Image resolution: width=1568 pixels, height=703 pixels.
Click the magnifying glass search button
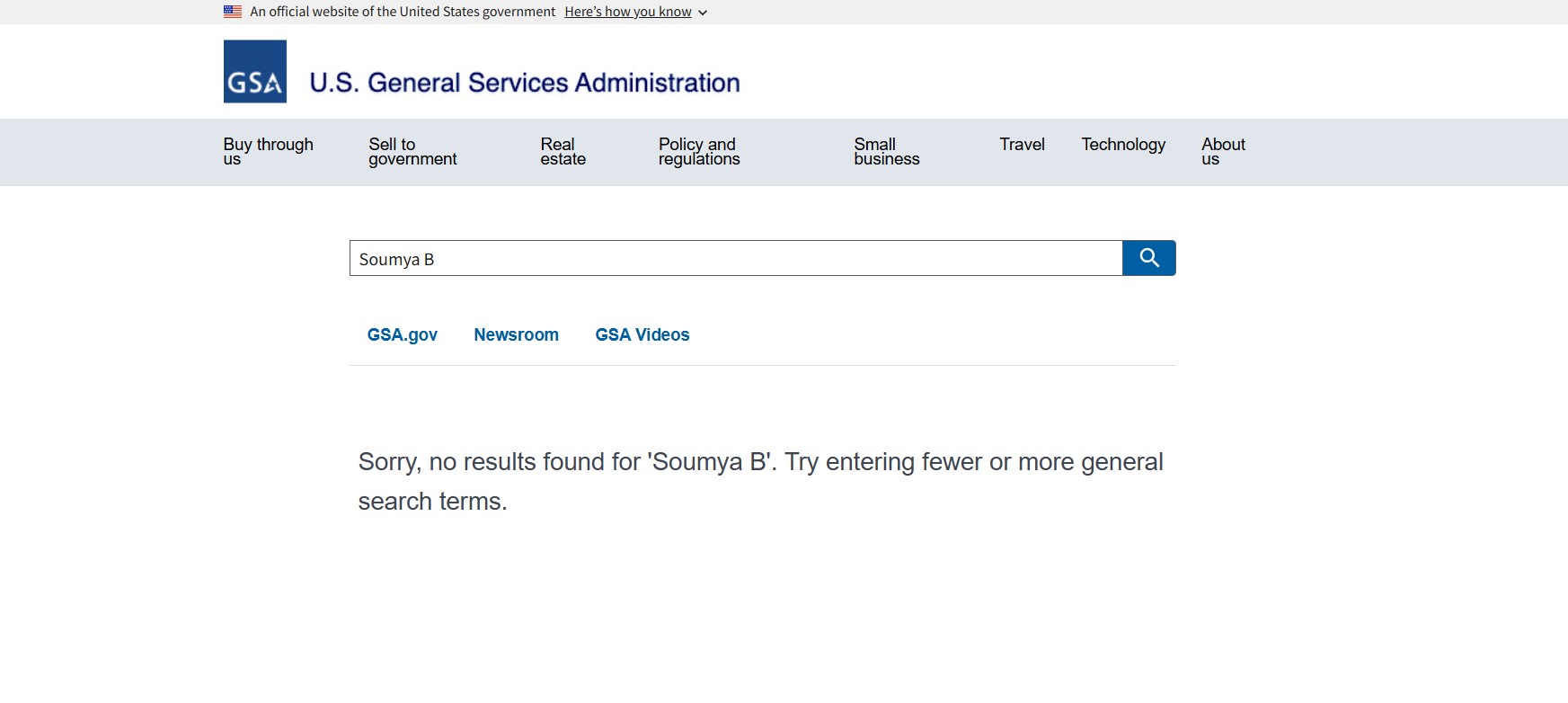[x=1148, y=258]
